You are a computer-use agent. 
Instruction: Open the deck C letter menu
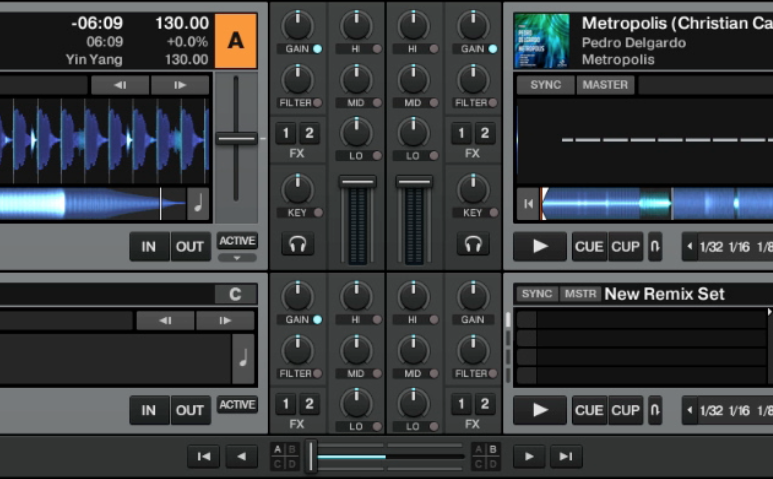pos(236,294)
